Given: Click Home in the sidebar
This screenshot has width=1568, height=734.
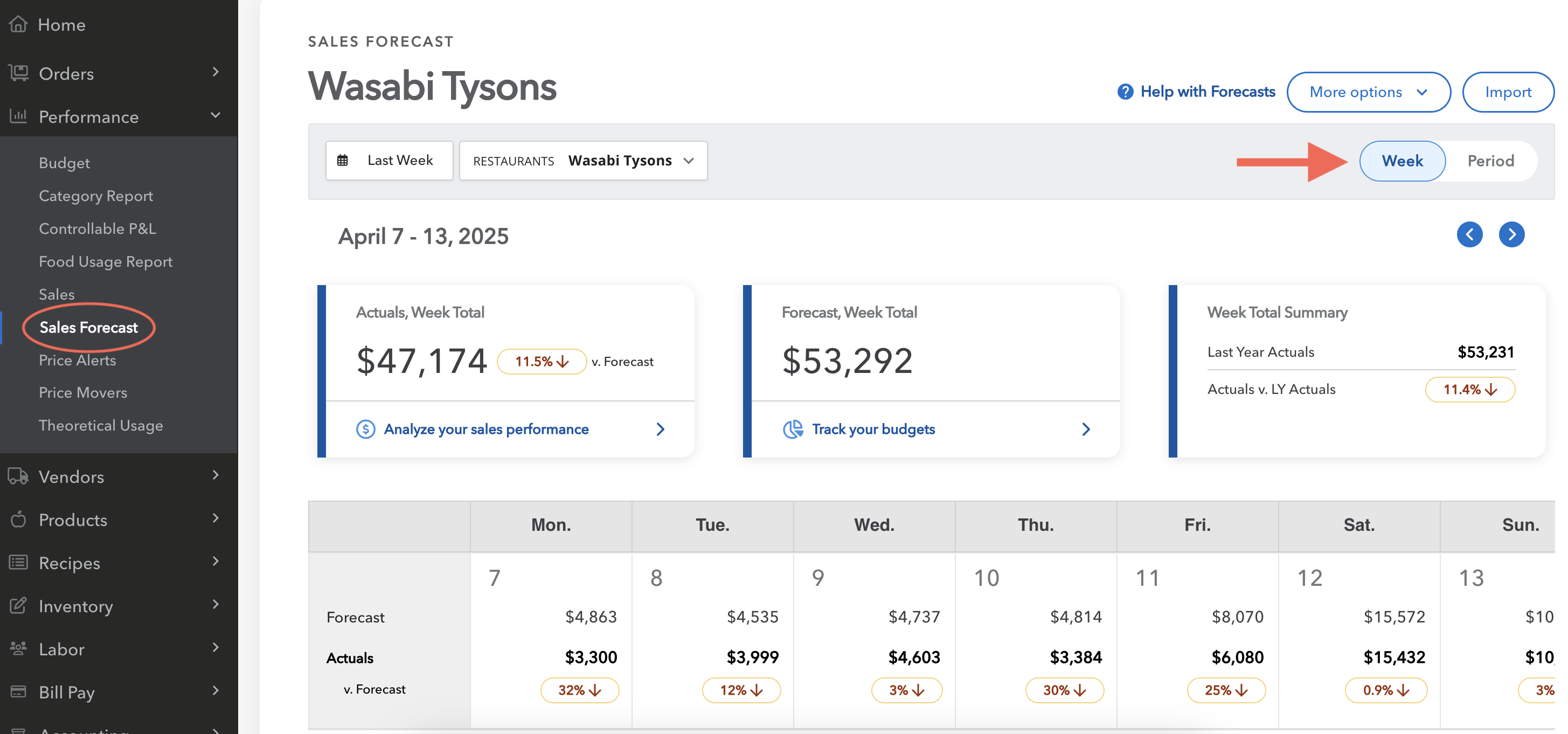Looking at the screenshot, I should (61, 24).
